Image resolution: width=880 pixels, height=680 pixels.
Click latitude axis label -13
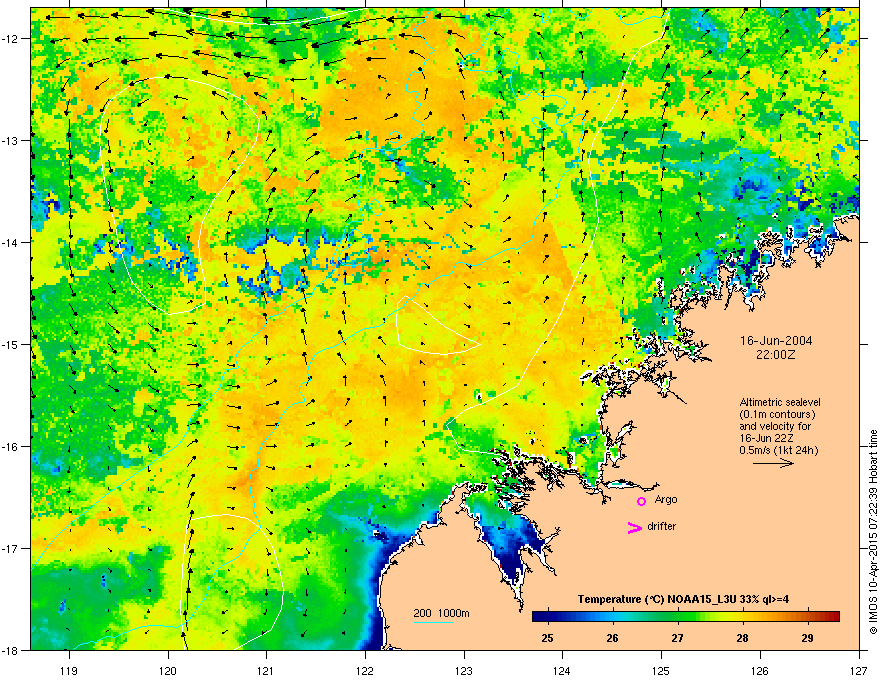(10, 140)
